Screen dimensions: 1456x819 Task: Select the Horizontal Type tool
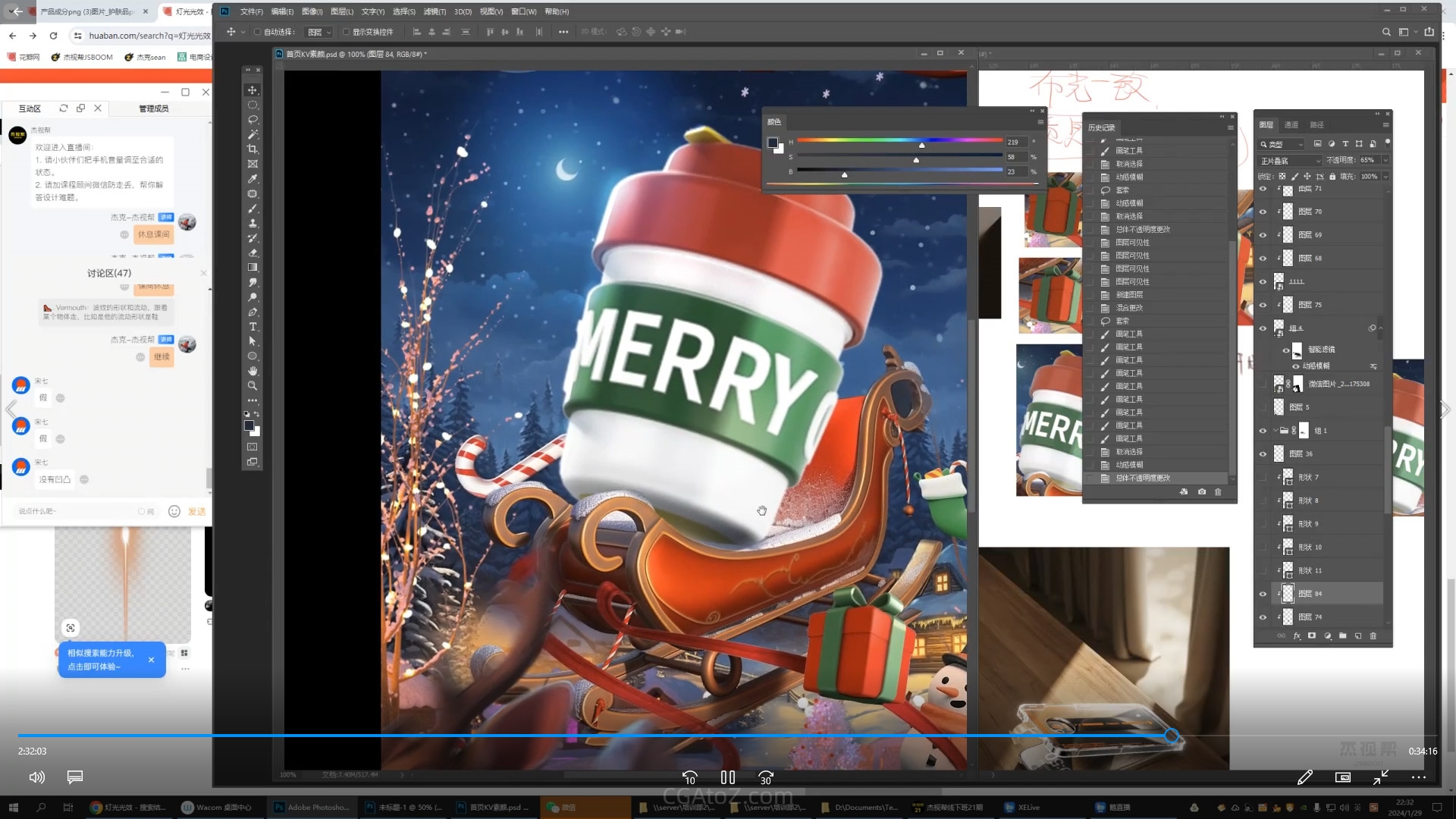click(253, 327)
